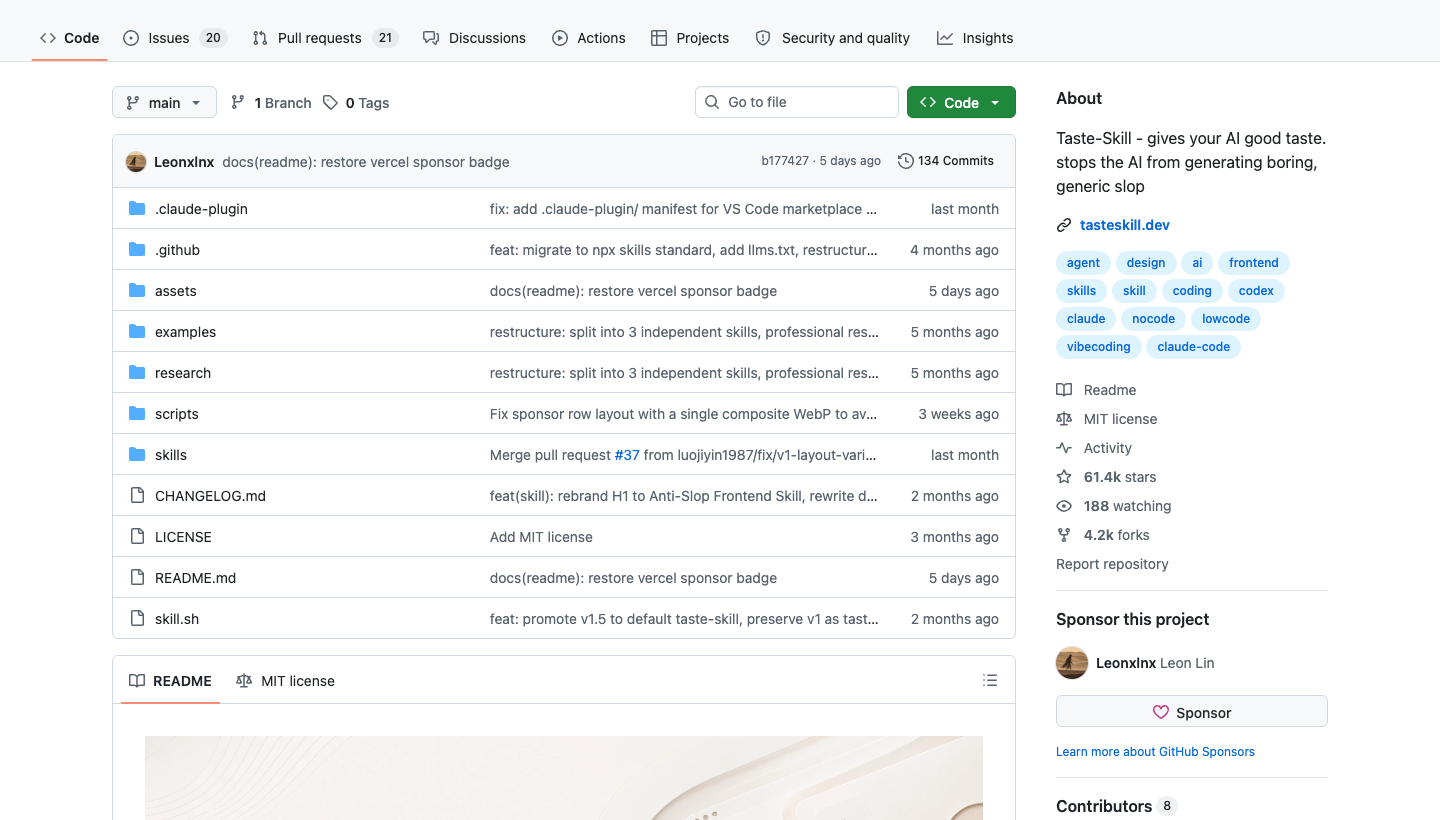Viewport: 1440px width, 820px height.
Task: Click Leonxlnx username in commit header
Action: [x=184, y=162]
